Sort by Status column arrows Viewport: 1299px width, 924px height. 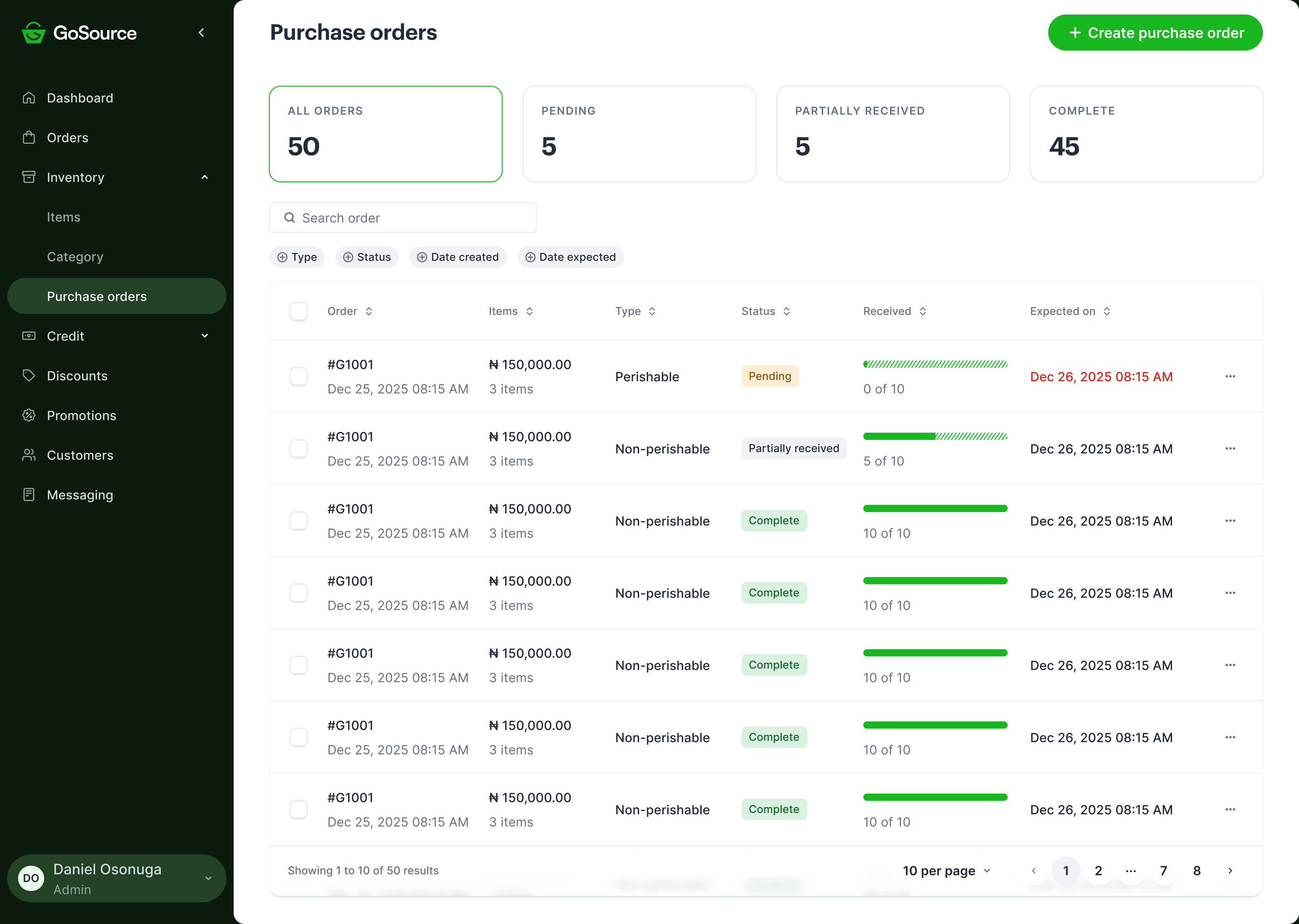(x=787, y=311)
